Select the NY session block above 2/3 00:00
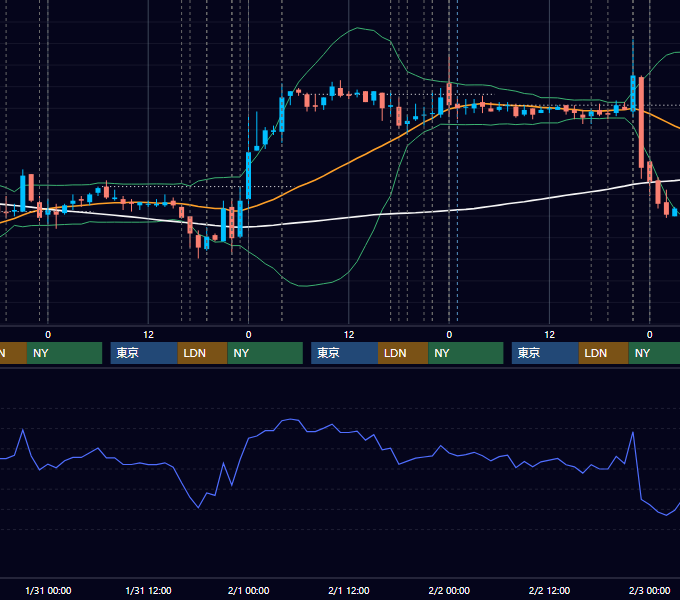This screenshot has height=600, width=680. (654, 353)
